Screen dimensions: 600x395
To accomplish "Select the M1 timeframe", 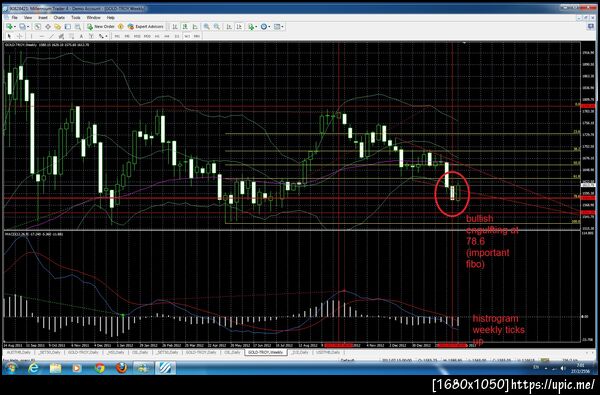I will pyautogui.click(x=117, y=36).
